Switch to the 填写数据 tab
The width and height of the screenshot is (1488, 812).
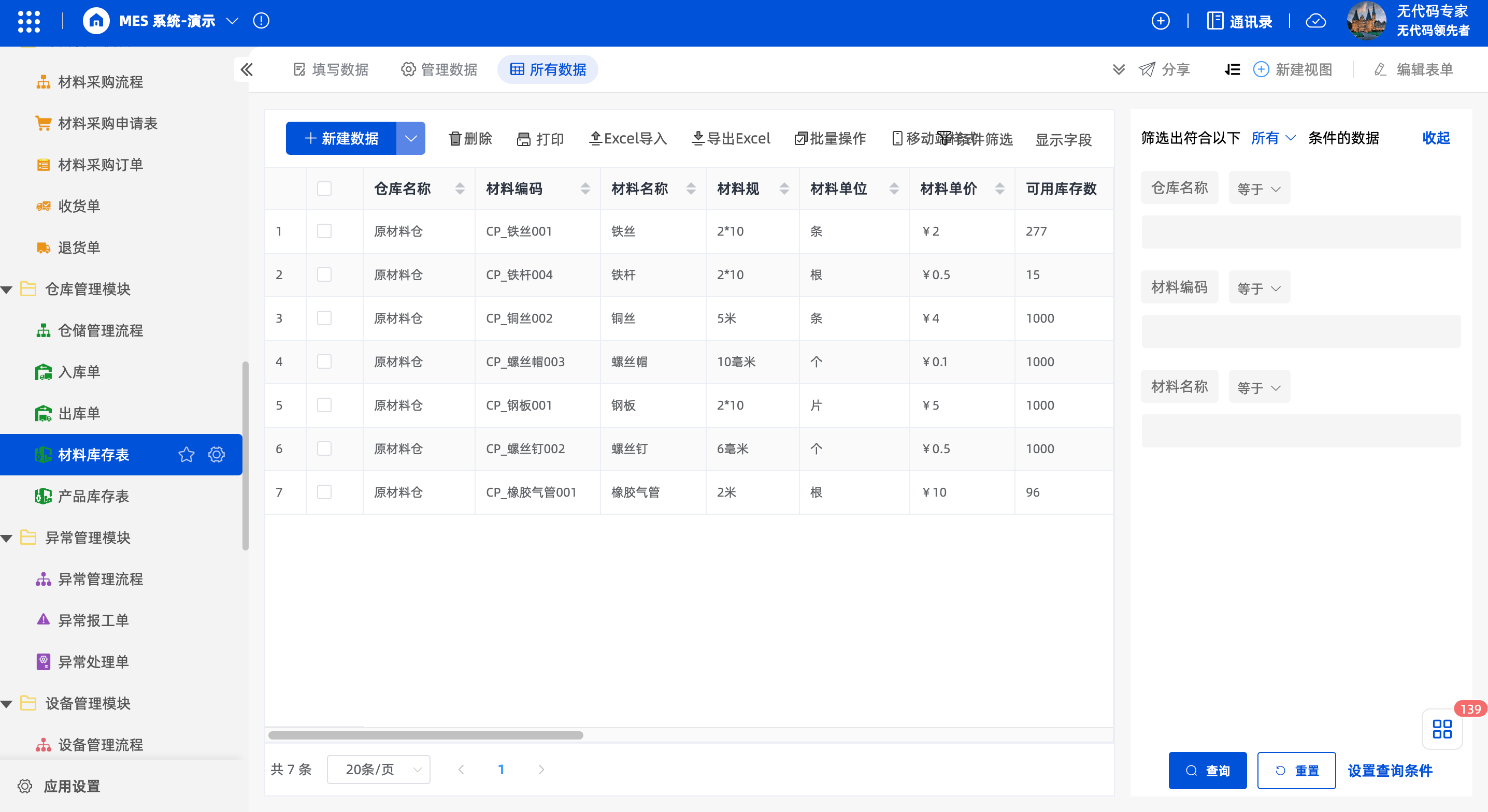331,70
